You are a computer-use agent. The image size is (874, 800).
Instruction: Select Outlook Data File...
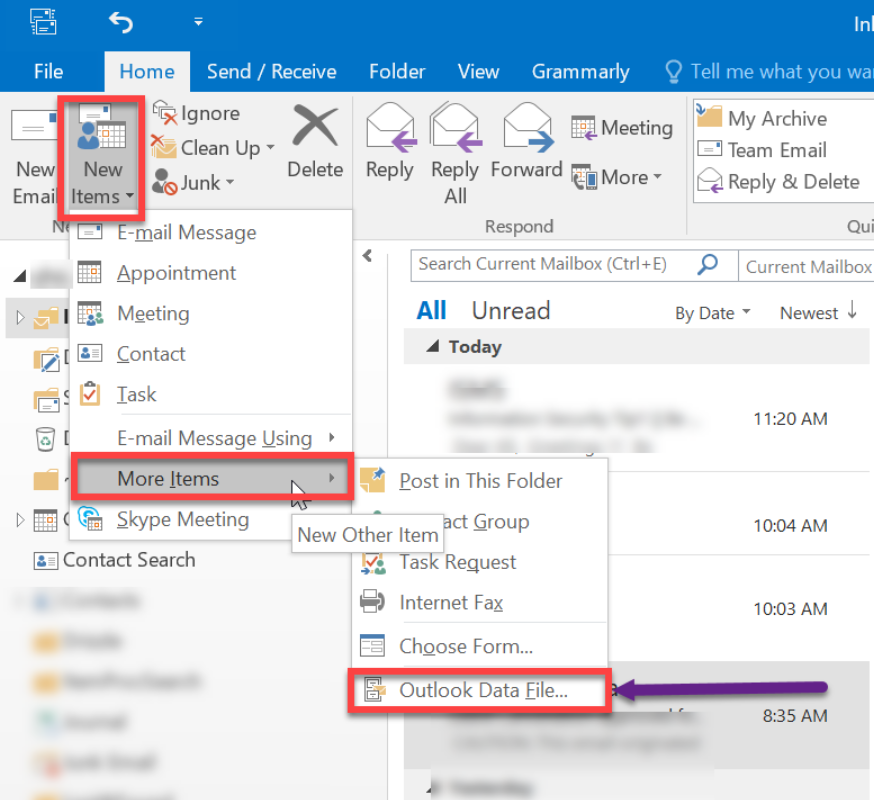click(x=481, y=690)
